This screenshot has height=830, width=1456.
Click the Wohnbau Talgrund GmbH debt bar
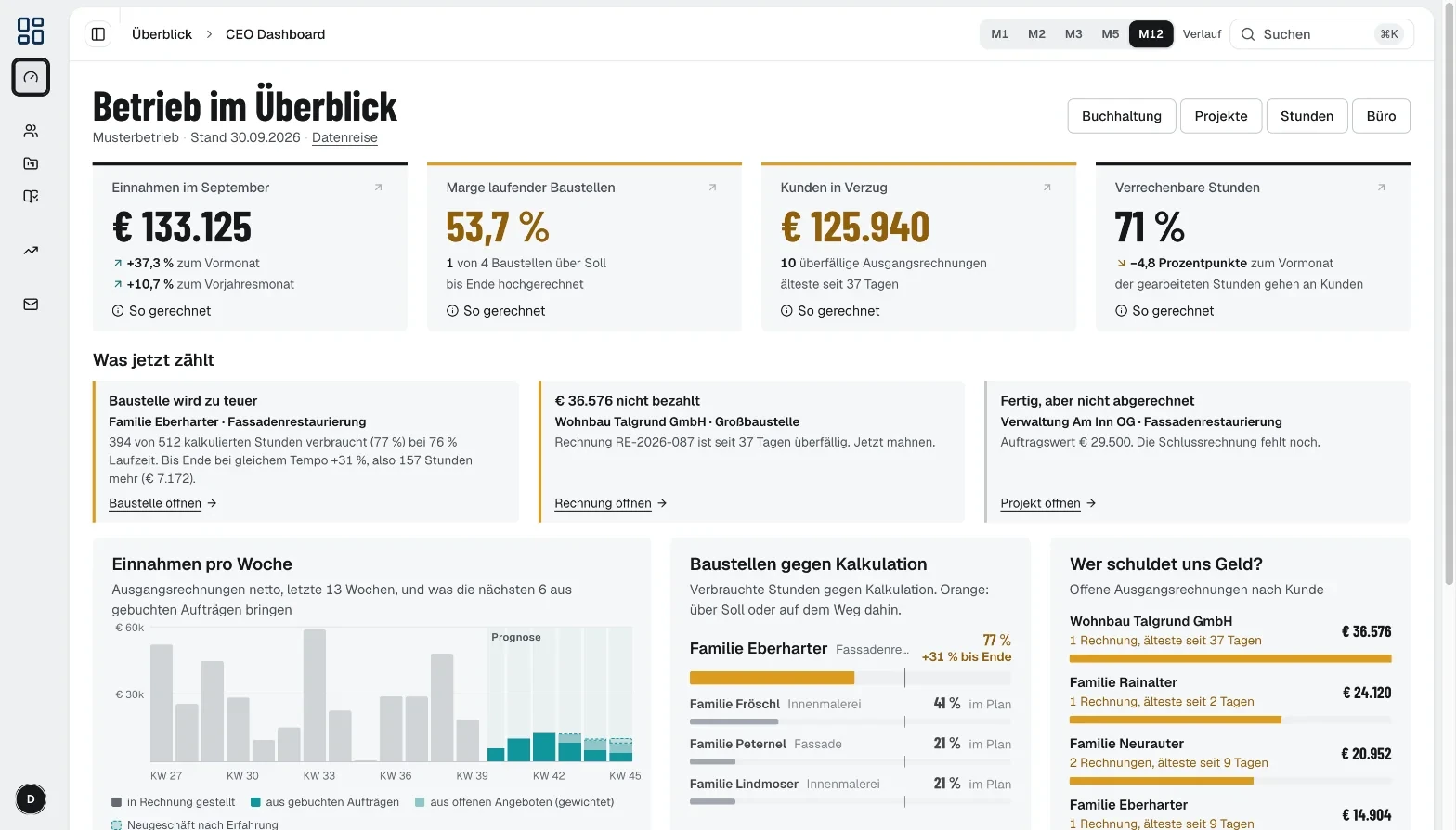1230,658
